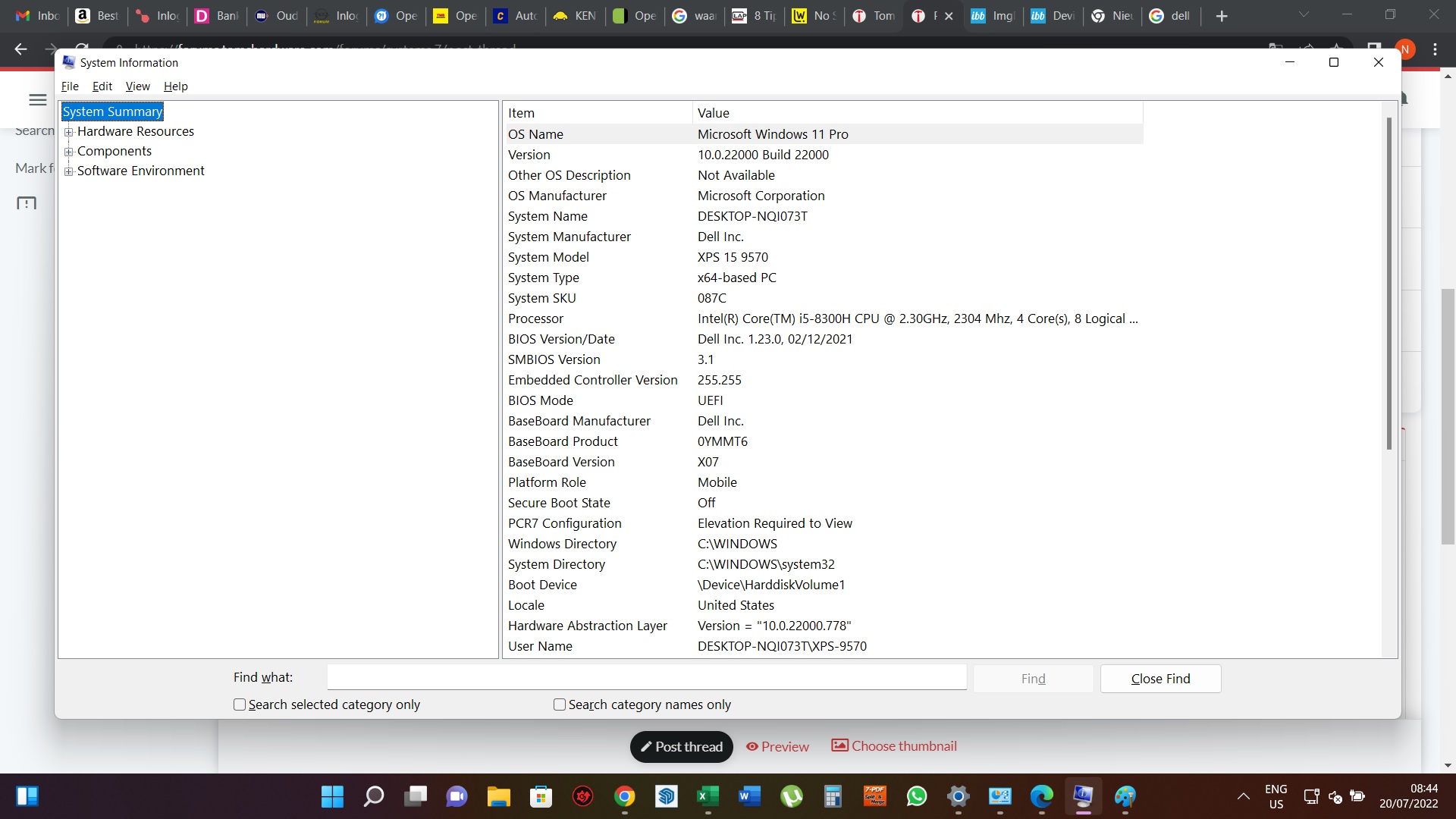Screen dimensions: 1456x819
Task: Click the System Information title bar icon
Action: tap(69, 62)
